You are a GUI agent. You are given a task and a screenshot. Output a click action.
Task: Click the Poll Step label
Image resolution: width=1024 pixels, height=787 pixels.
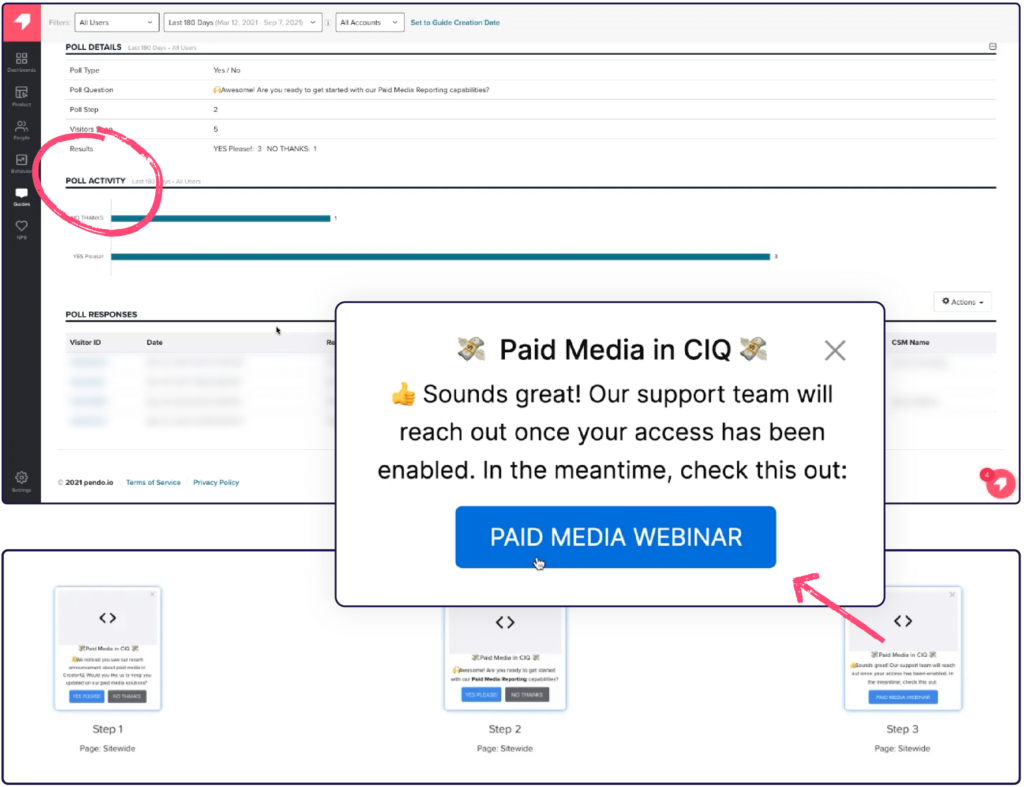[x=84, y=109]
